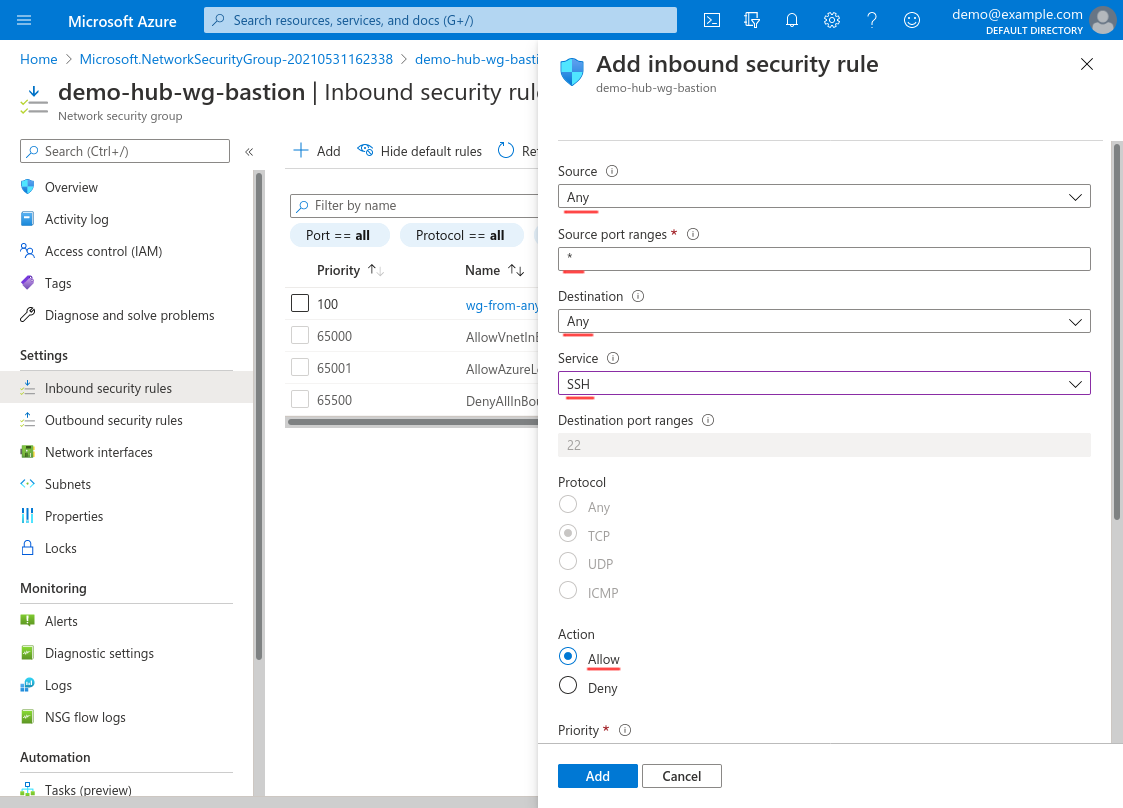Select the Deny action radio button

tap(568, 686)
